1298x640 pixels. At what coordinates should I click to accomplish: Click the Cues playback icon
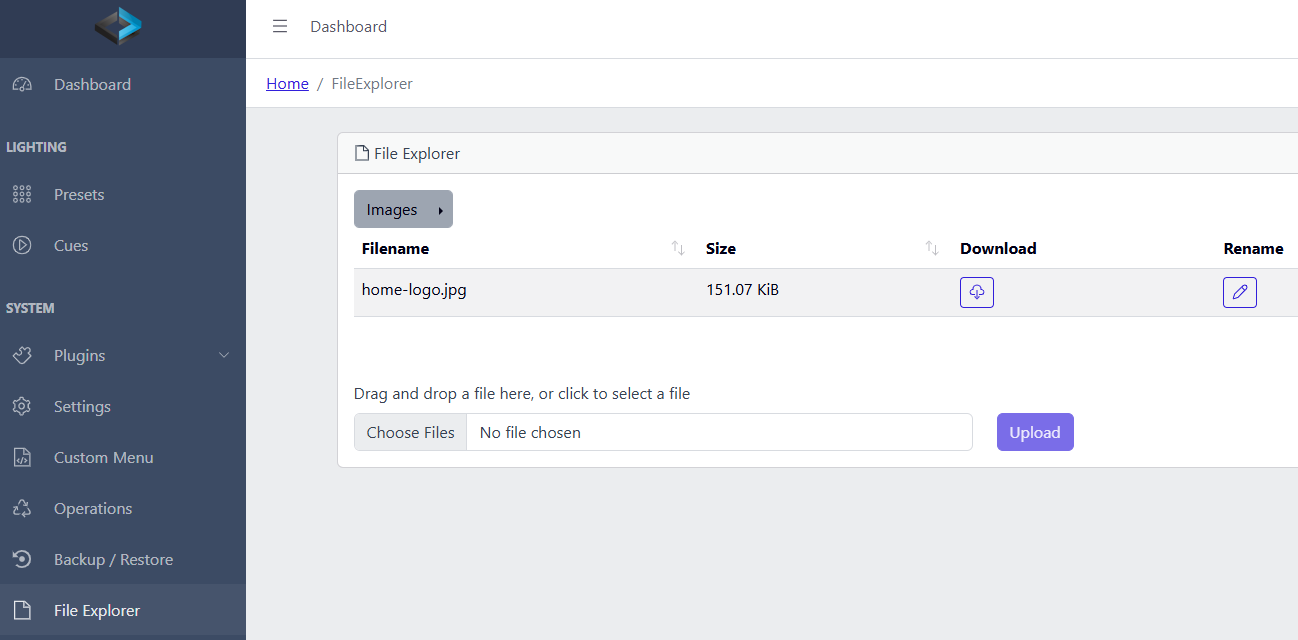pos(22,245)
